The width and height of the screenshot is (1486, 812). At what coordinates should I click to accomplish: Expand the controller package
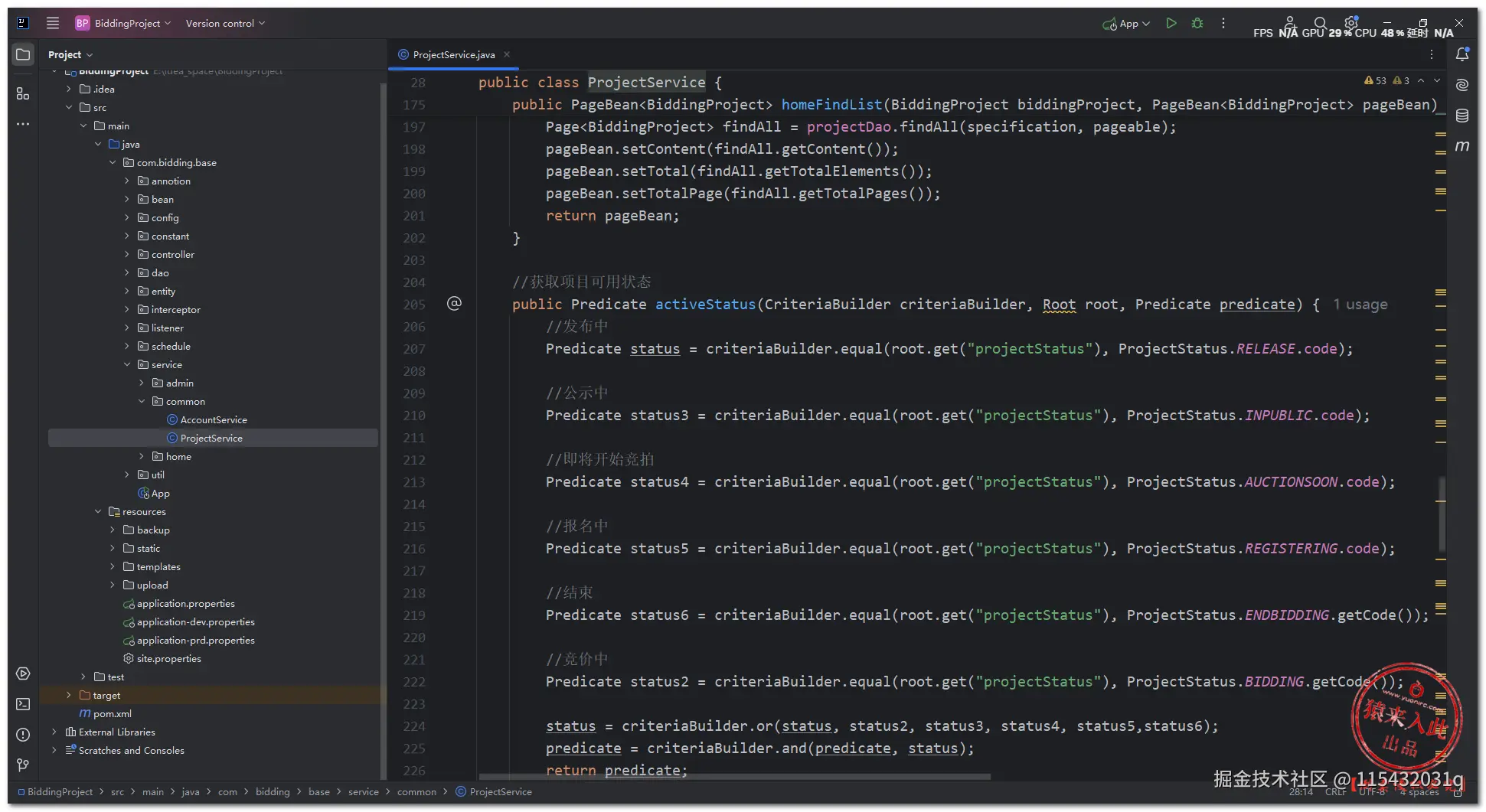tap(127, 254)
